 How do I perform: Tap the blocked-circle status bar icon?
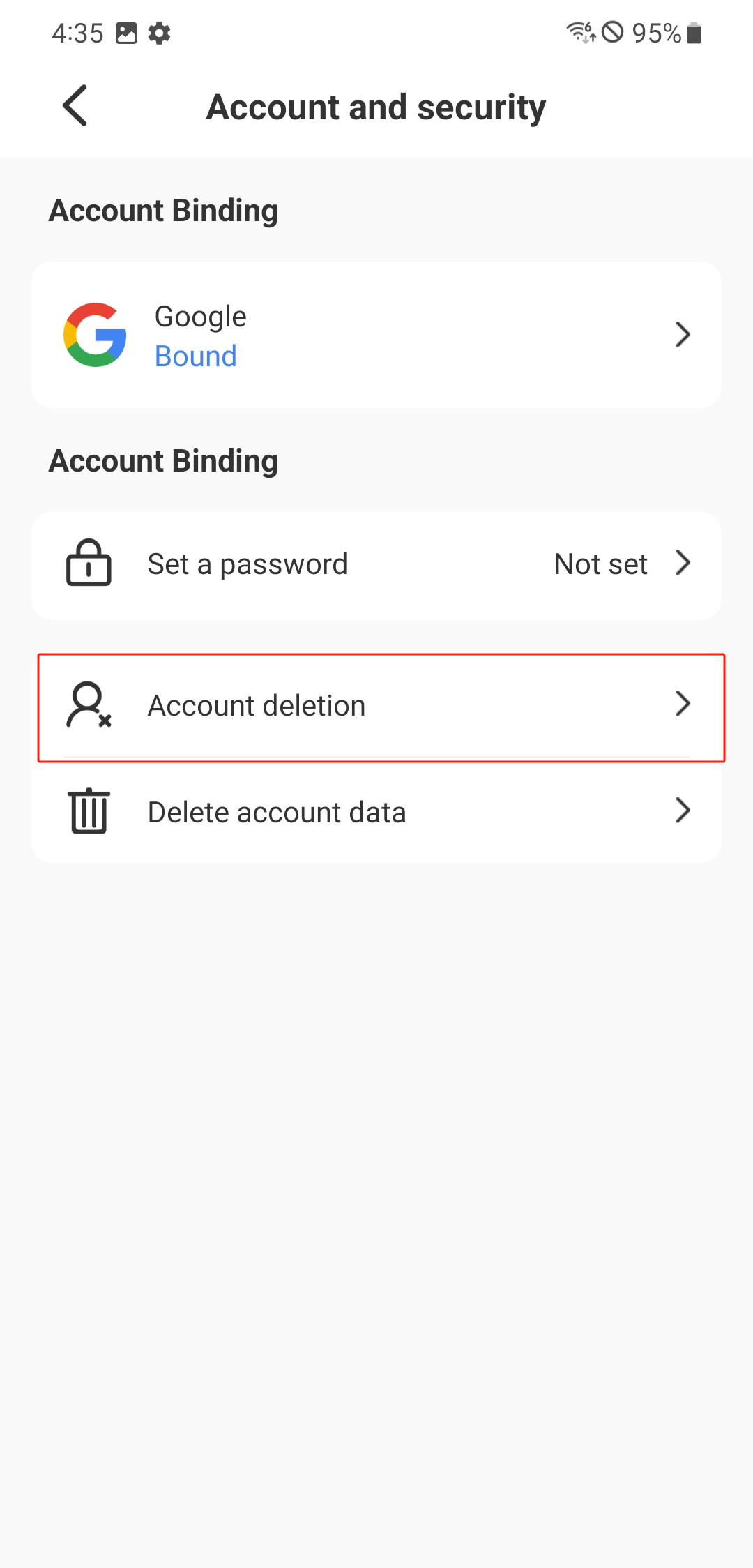point(612,32)
